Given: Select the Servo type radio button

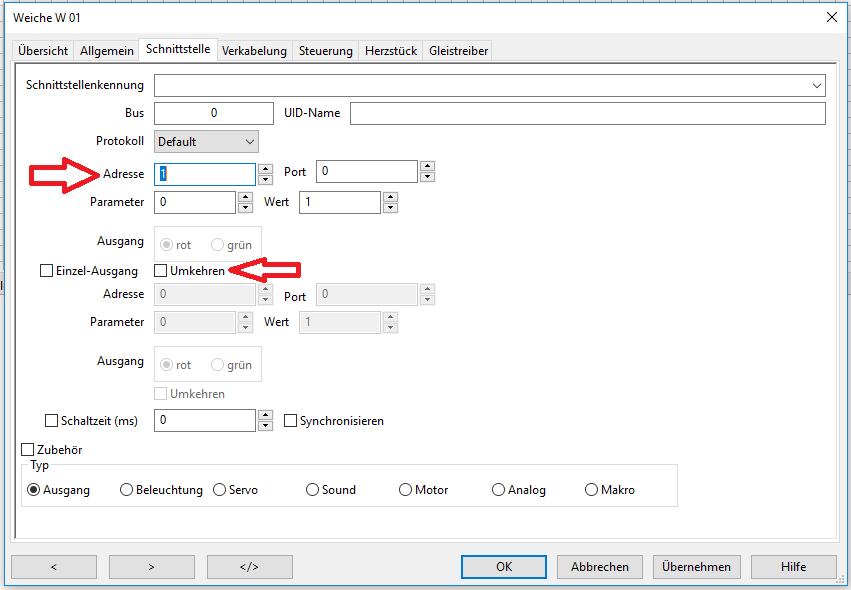Looking at the screenshot, I should coord(220,490).
